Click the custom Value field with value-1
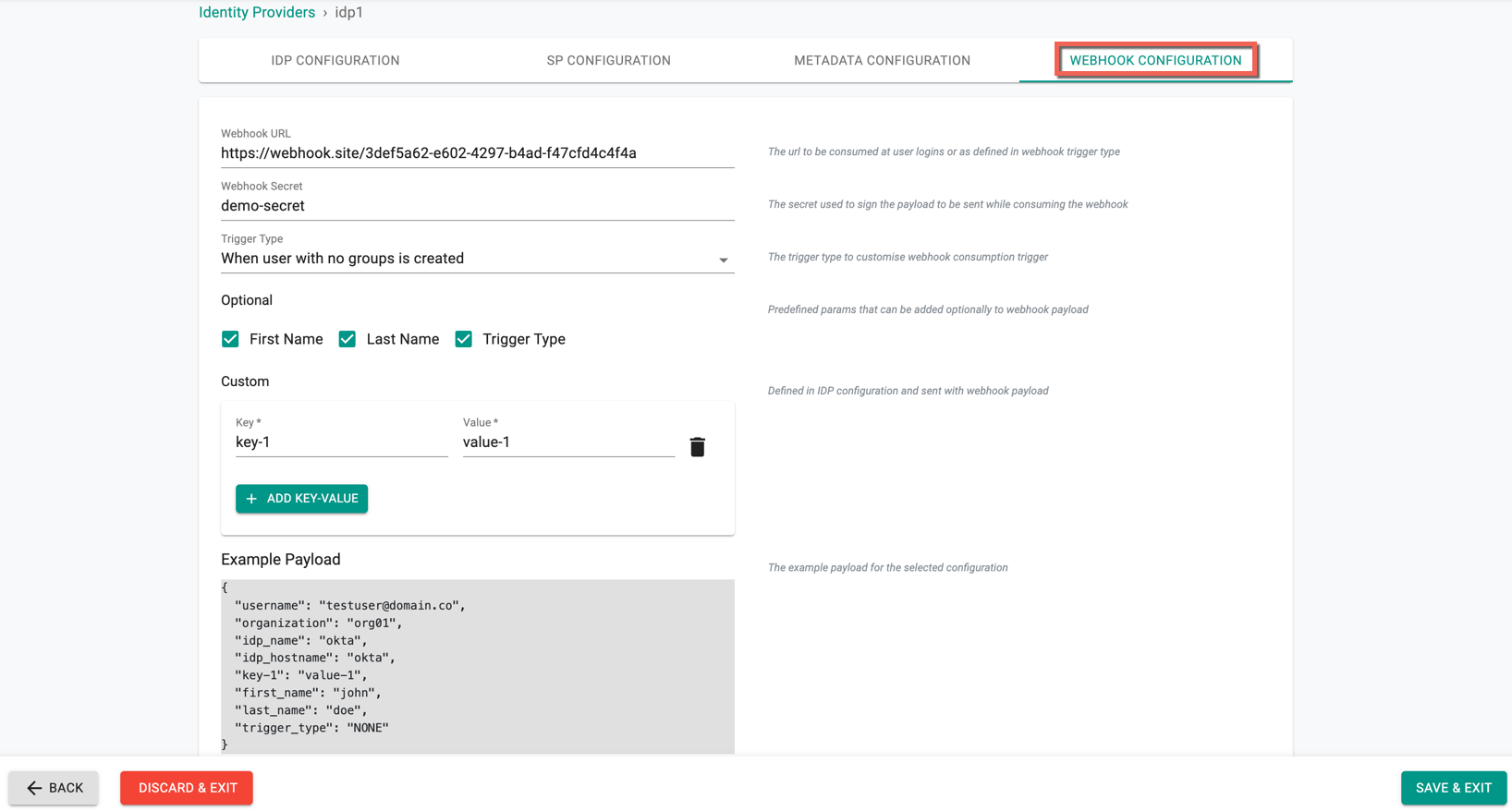 pyautogui.click(x=569, y=442)
